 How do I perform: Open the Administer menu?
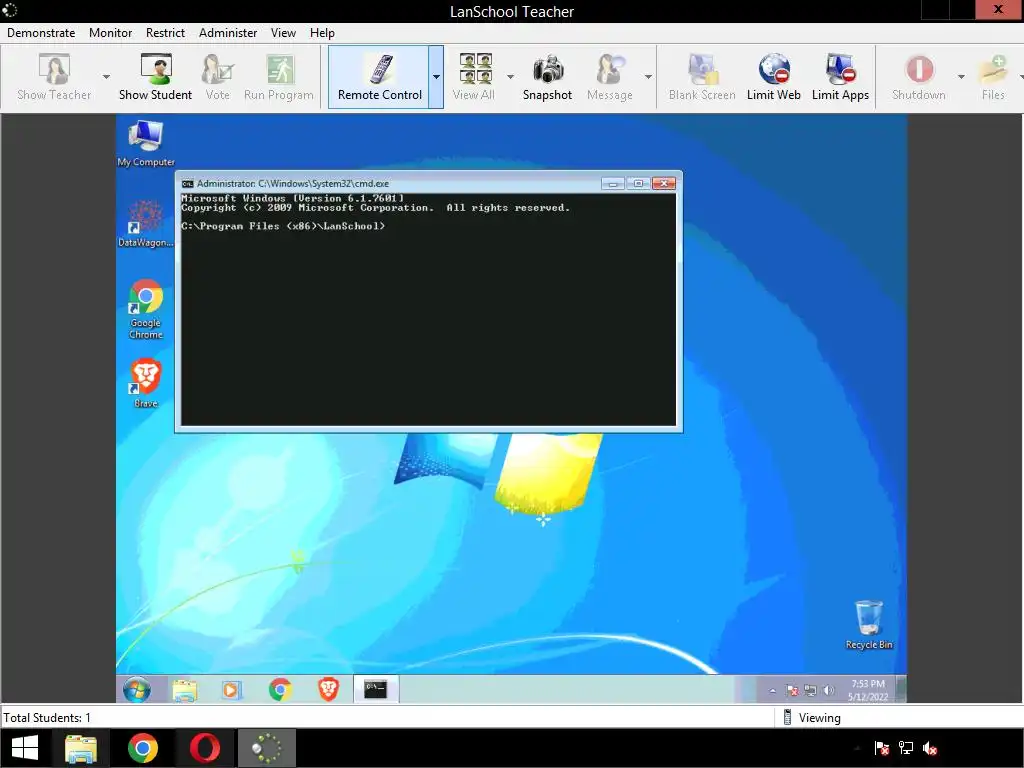pyautogui.click(x=228, y=33)
